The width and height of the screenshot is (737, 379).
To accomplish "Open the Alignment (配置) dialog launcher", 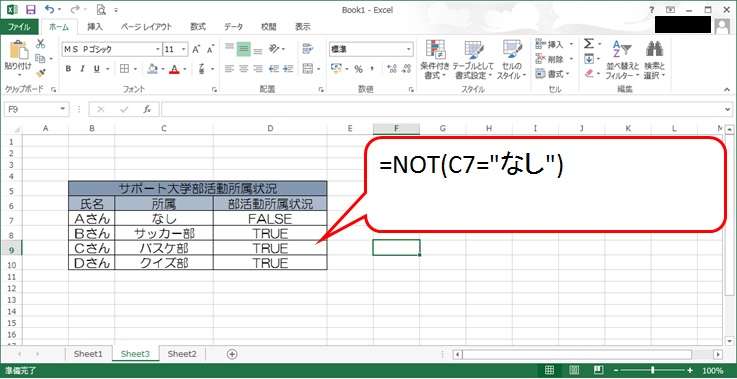I will 321,89.
